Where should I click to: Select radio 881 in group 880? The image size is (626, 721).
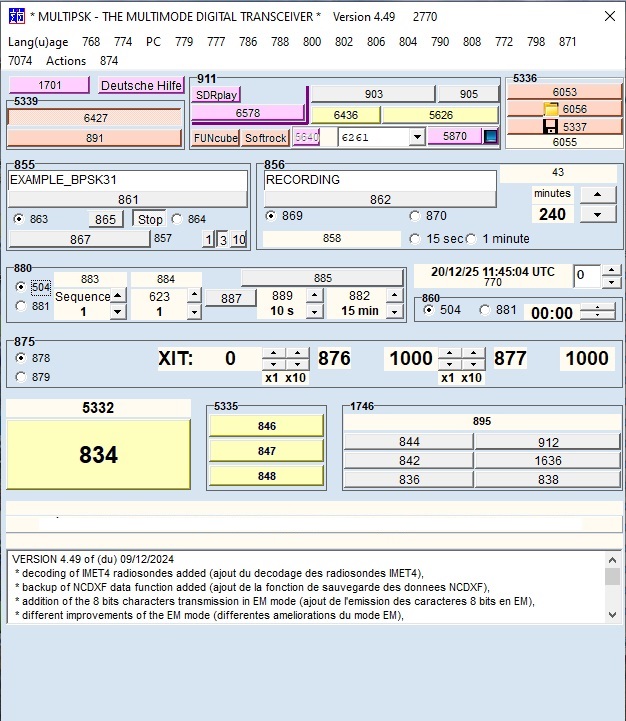pyautogui.click(x=21, y=306)
